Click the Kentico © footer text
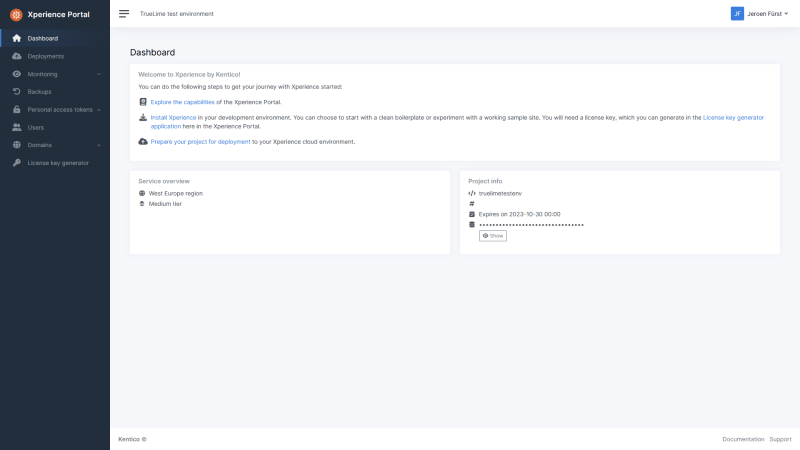The height and width of the screenshot is (450, 800). tap(132, 439)
